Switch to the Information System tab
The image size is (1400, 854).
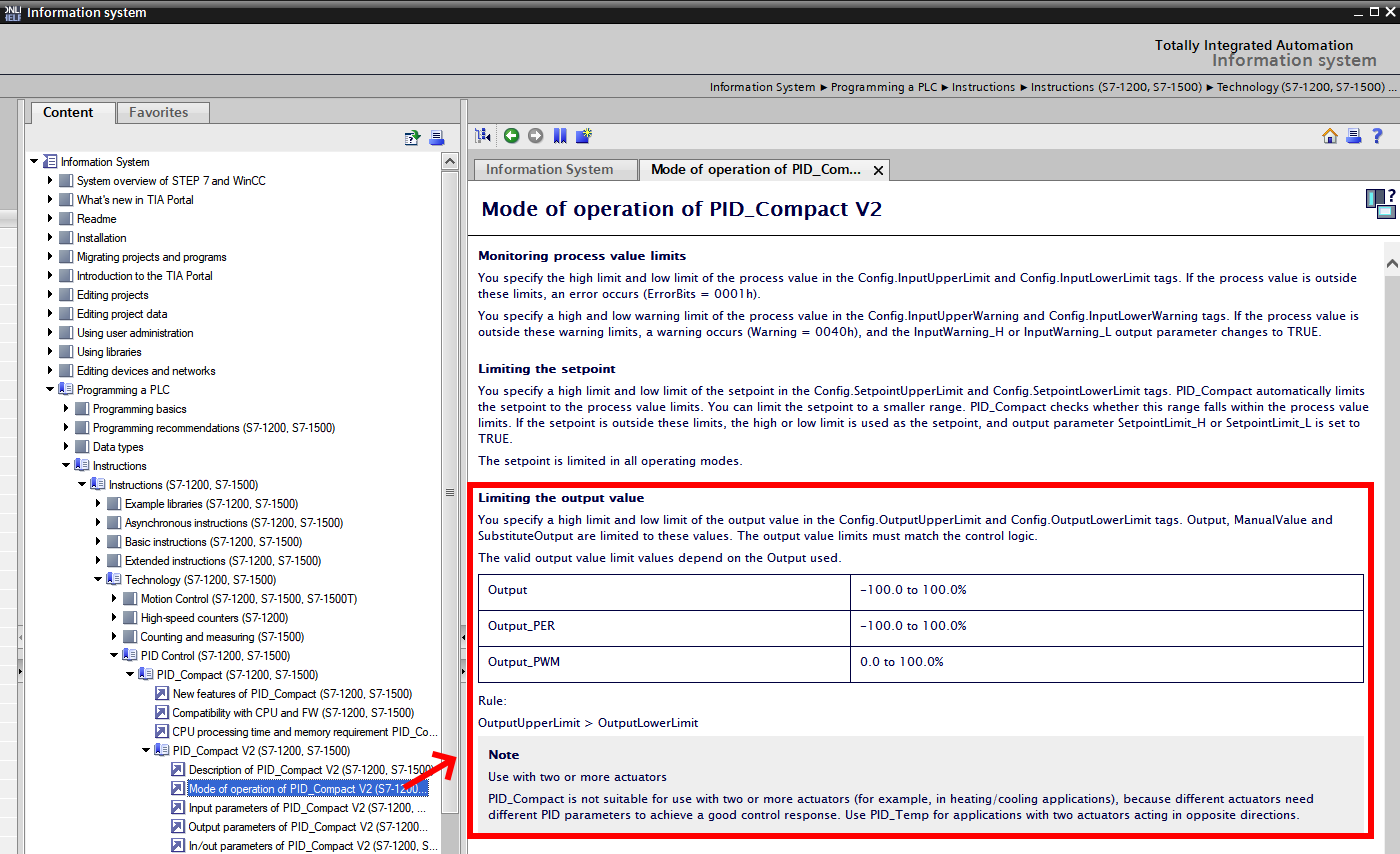point(549,169)
